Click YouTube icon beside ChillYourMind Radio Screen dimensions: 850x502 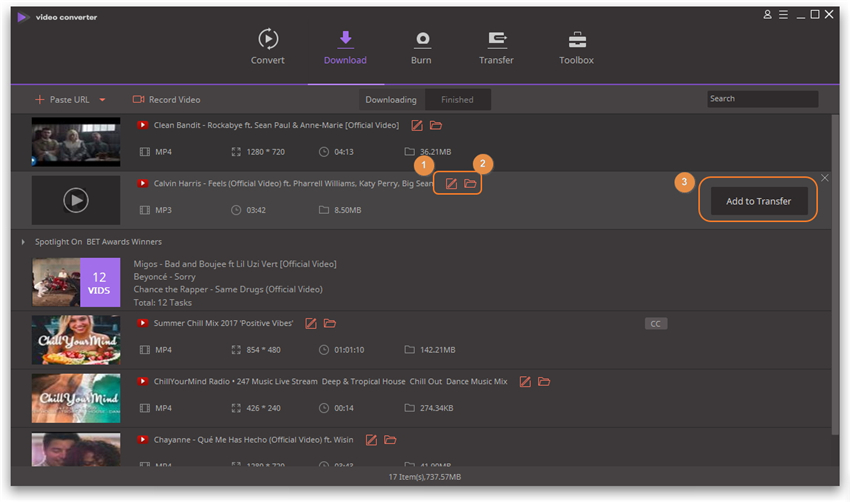pyautogui.click(x=143, y=381)
